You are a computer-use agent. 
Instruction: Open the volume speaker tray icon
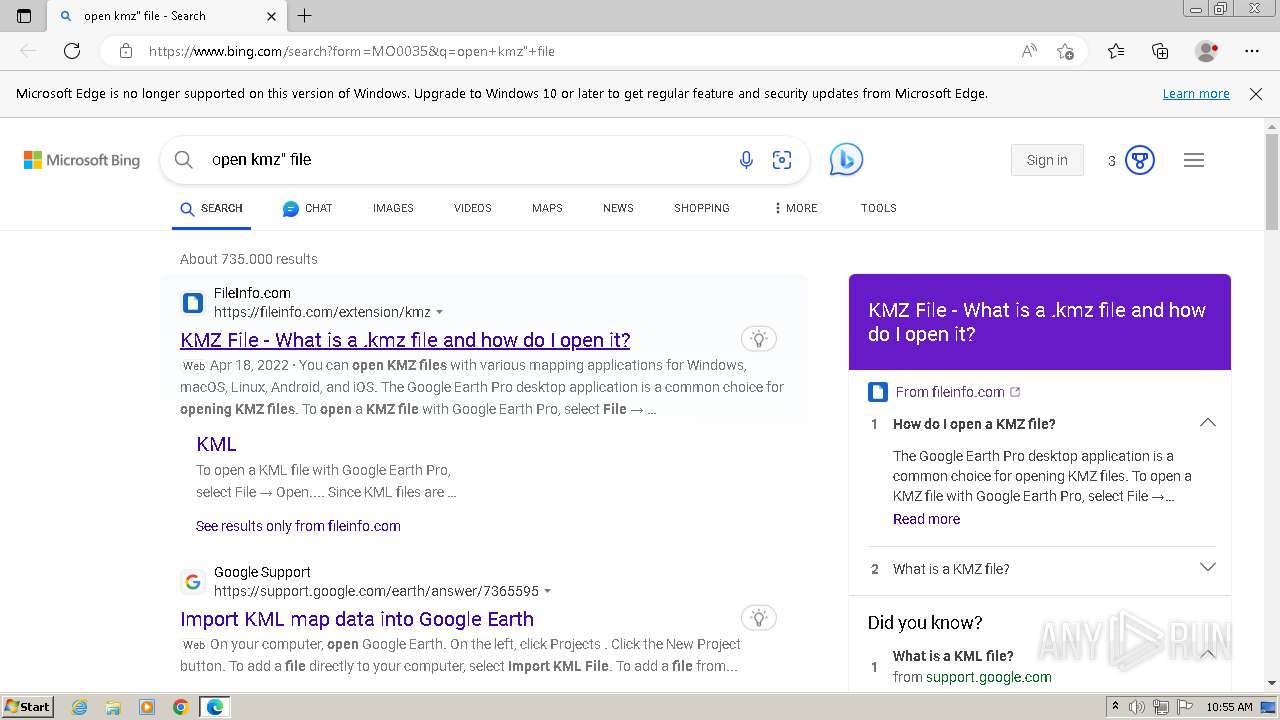1137,707
